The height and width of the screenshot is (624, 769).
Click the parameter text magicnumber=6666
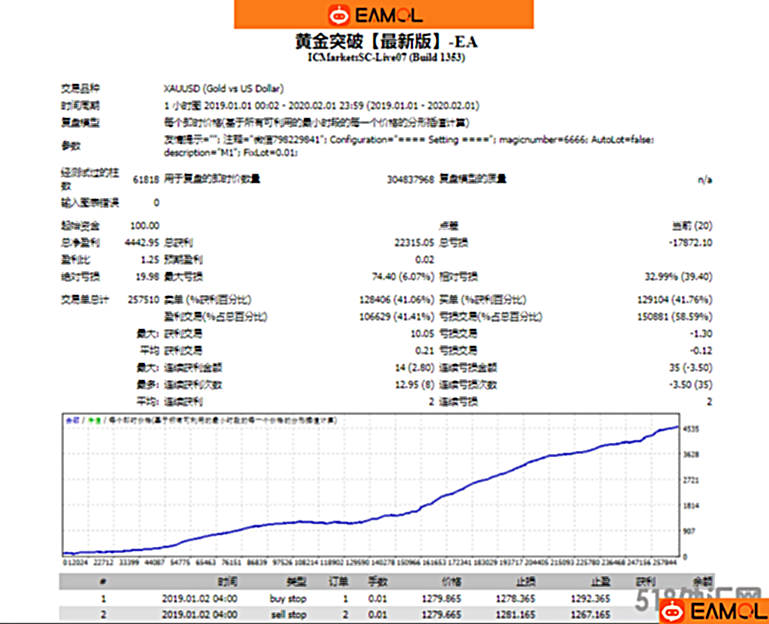coord(543,140)
